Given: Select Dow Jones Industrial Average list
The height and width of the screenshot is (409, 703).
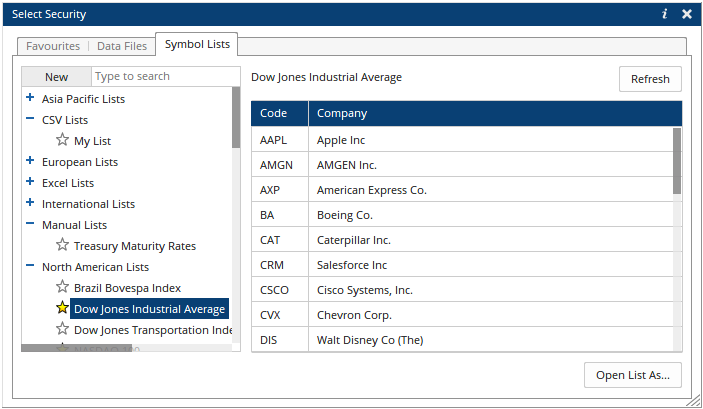Looking at the screenshot, I should [x=149, y=309].
